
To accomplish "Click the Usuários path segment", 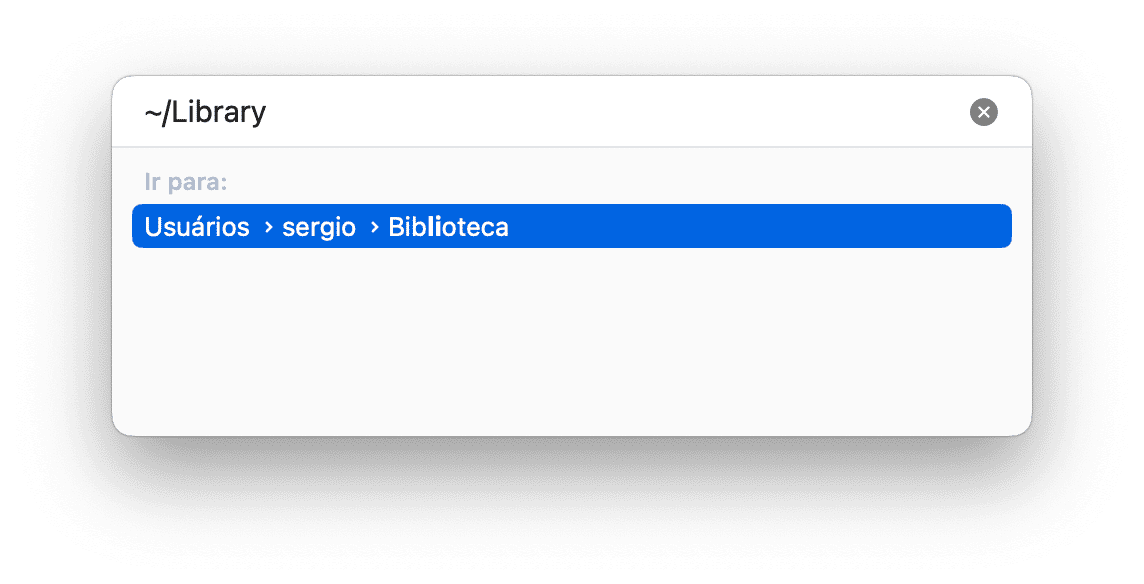I will pyautogui.click(x=197, y=227).
